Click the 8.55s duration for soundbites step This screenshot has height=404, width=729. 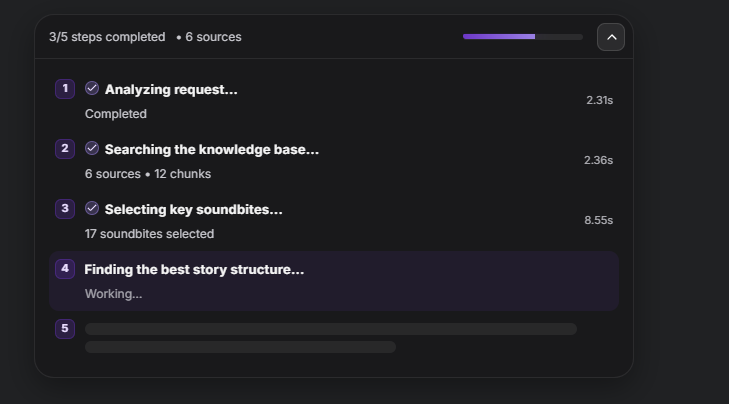598,220
